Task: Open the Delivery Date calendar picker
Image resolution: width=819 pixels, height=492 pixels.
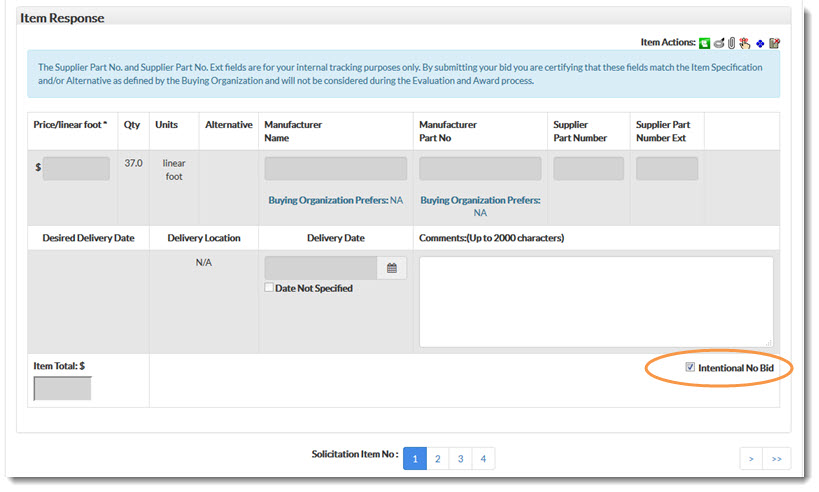Action: click(x=392, y=268)
